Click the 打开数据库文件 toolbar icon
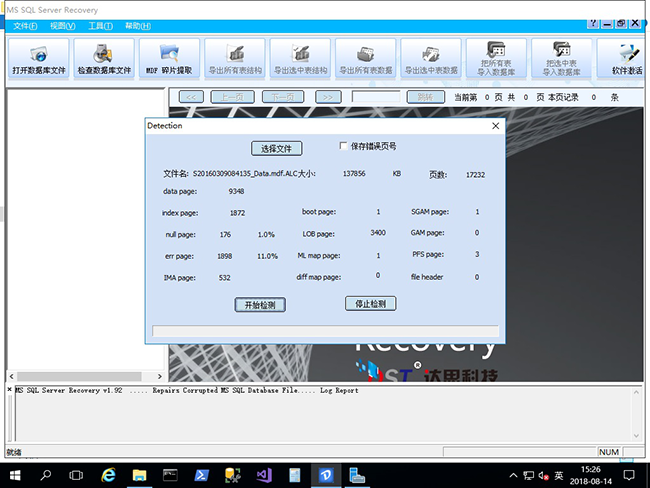 point(39,58)
